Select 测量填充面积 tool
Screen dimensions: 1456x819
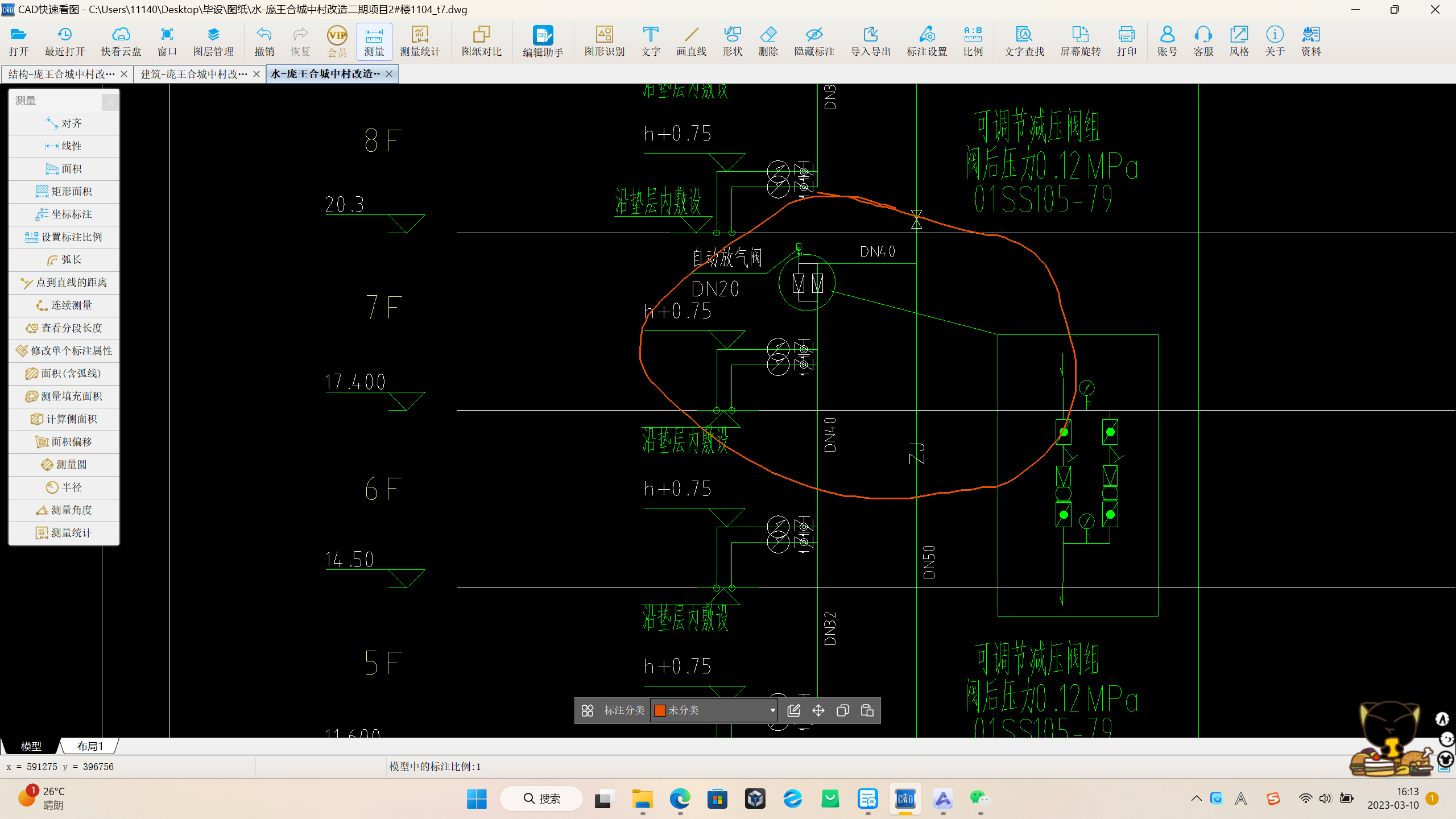[x=64, y=396]
